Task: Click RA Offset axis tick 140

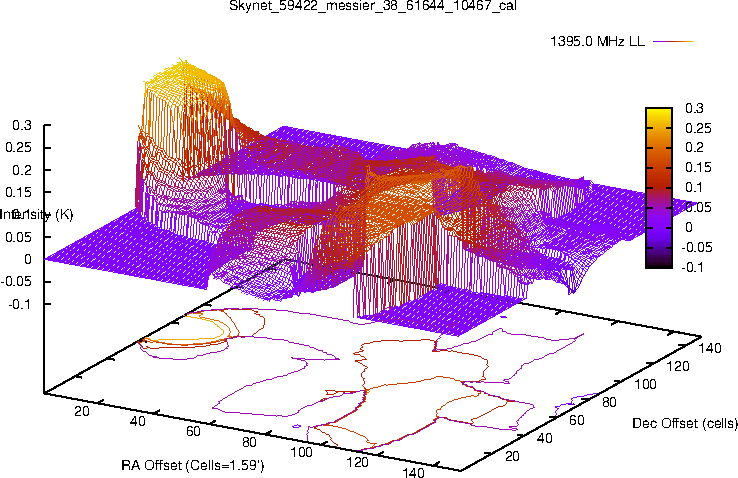Action: [413, 472]
